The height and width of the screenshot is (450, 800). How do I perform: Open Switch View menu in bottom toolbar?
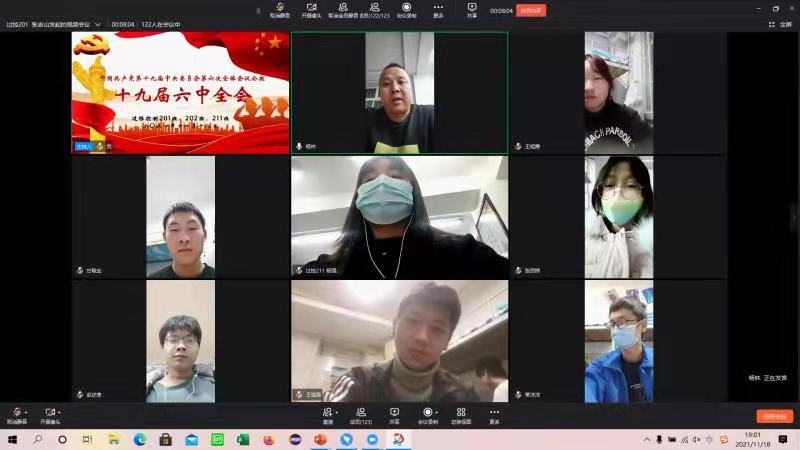point(461,413)
